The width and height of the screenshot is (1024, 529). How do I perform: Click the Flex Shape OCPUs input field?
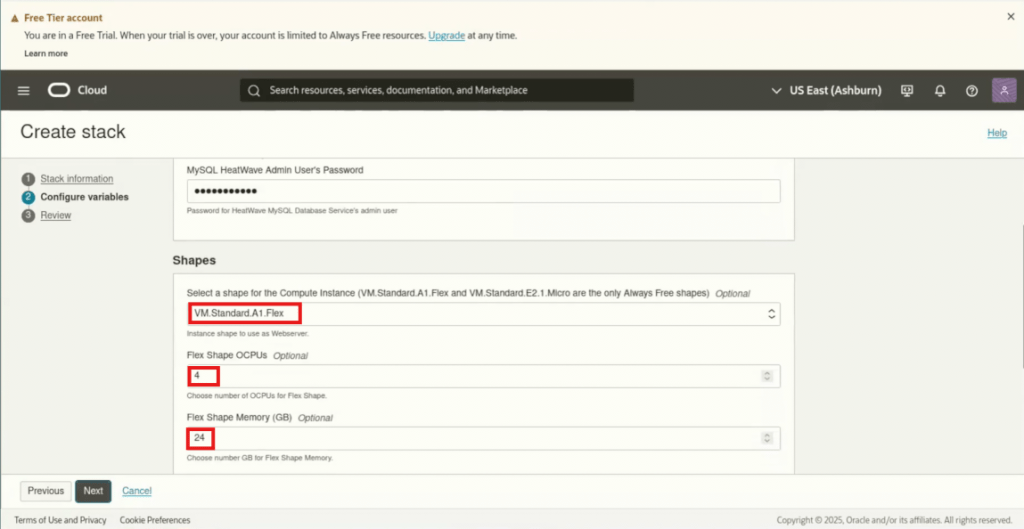[483, 376]
